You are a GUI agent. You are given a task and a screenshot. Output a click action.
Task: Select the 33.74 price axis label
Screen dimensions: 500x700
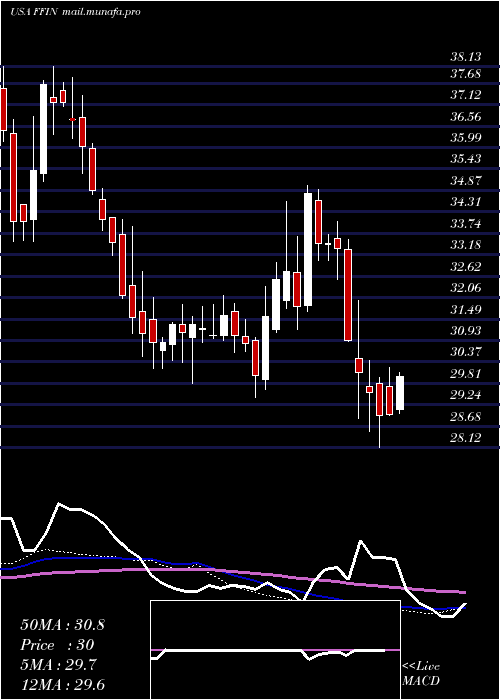(466, 223)
